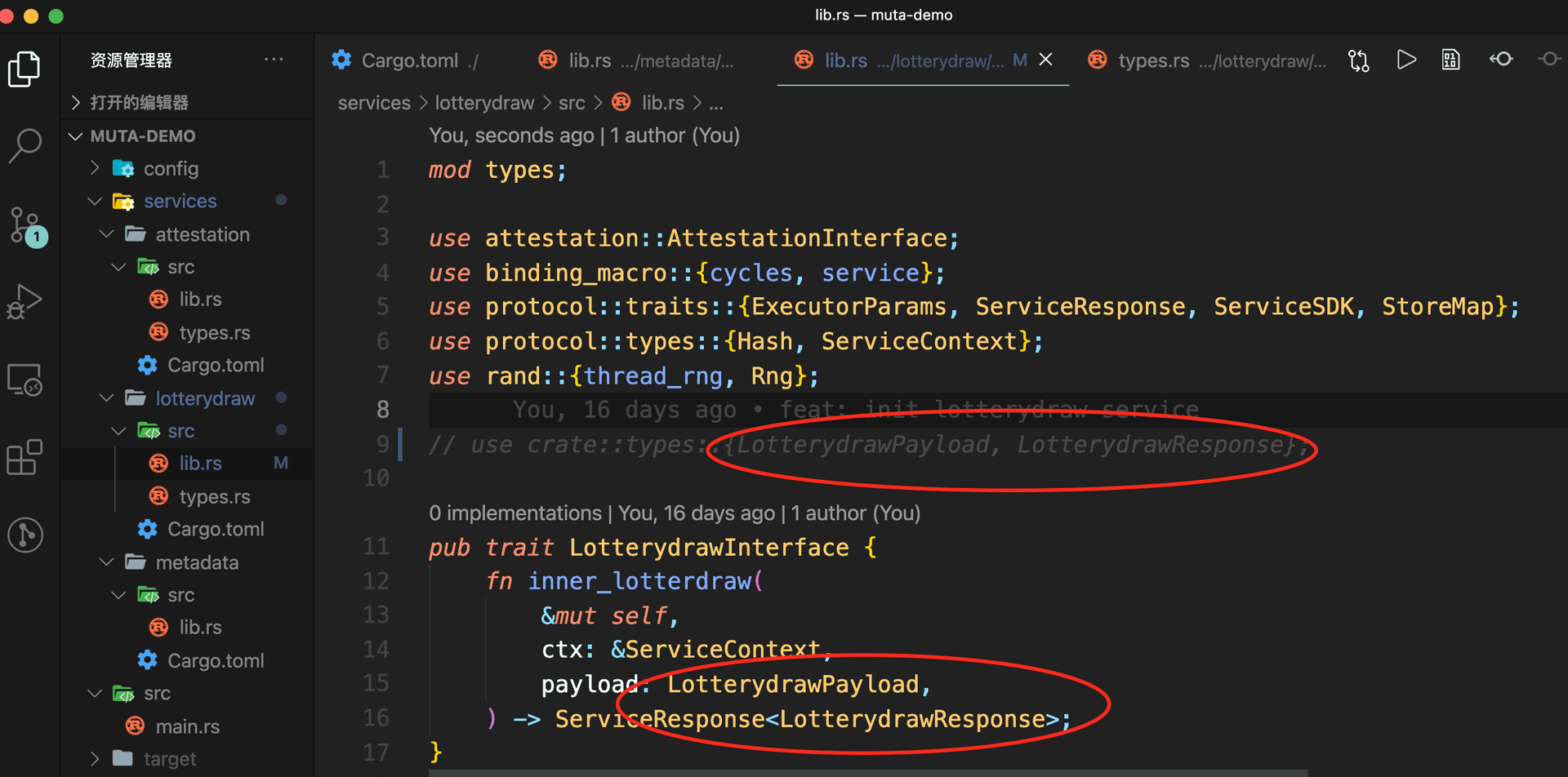Open the Explorer view in activity bar
The width and height of the screenshot is (1568, 777).
pos(24,69)
